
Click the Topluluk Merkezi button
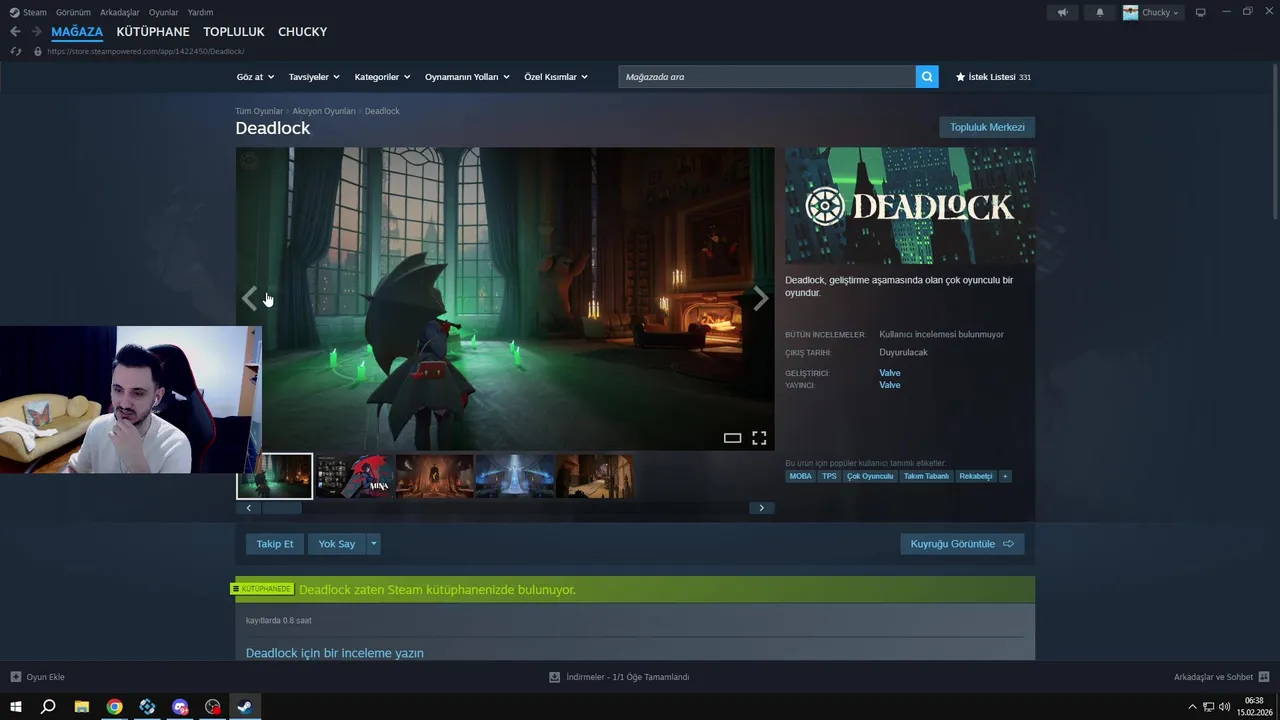click(x=987, y=127)
